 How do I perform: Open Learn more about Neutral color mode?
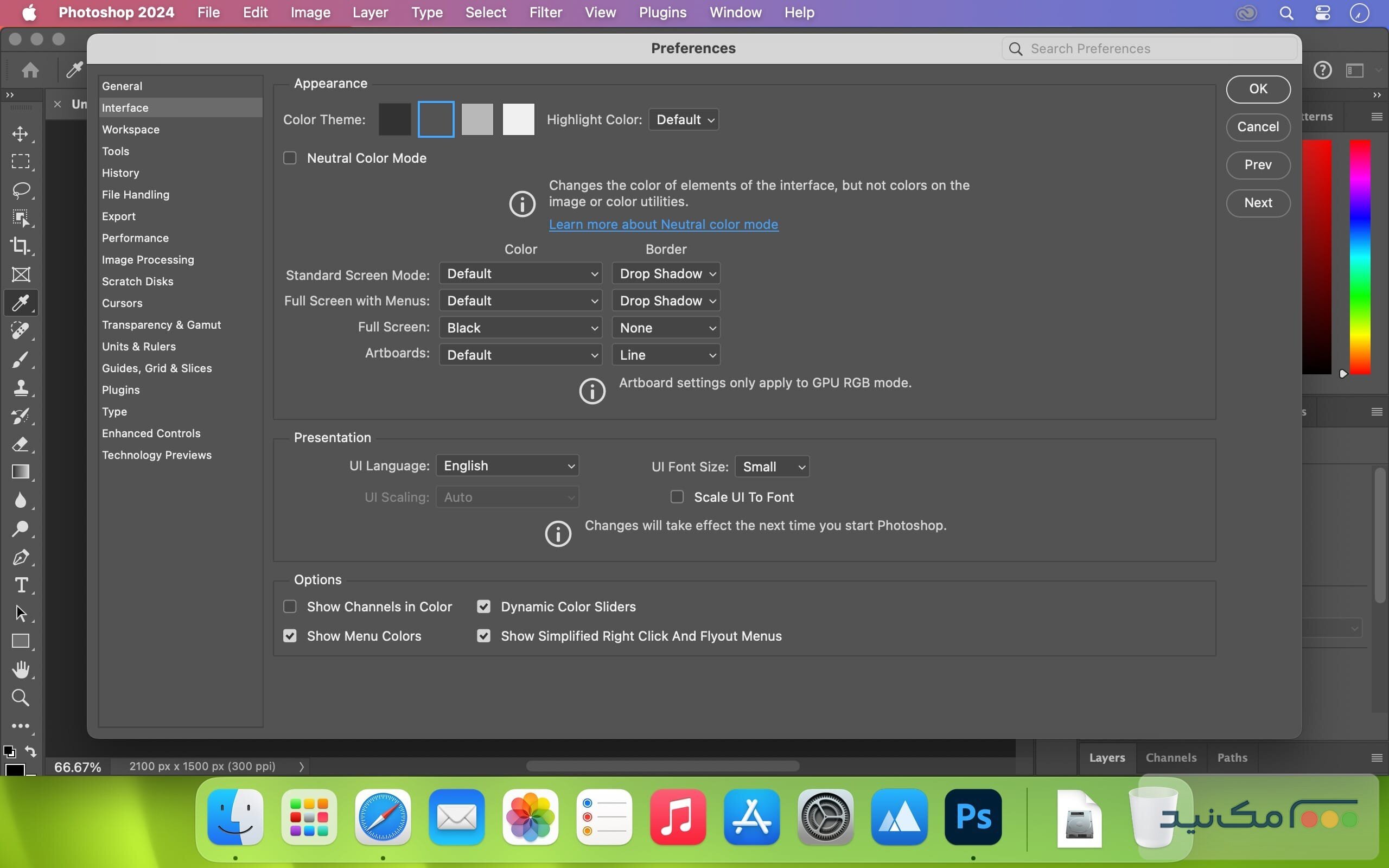pos(663,225)
